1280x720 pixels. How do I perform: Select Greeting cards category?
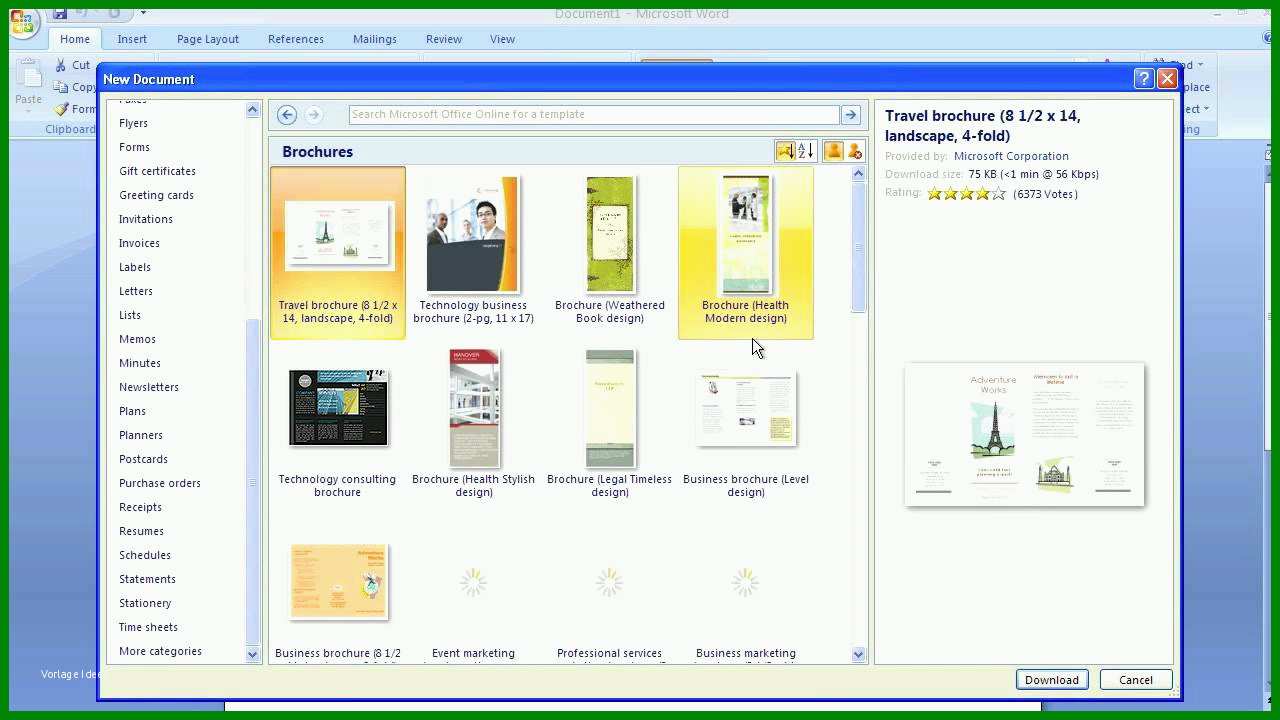pos(156,195)
